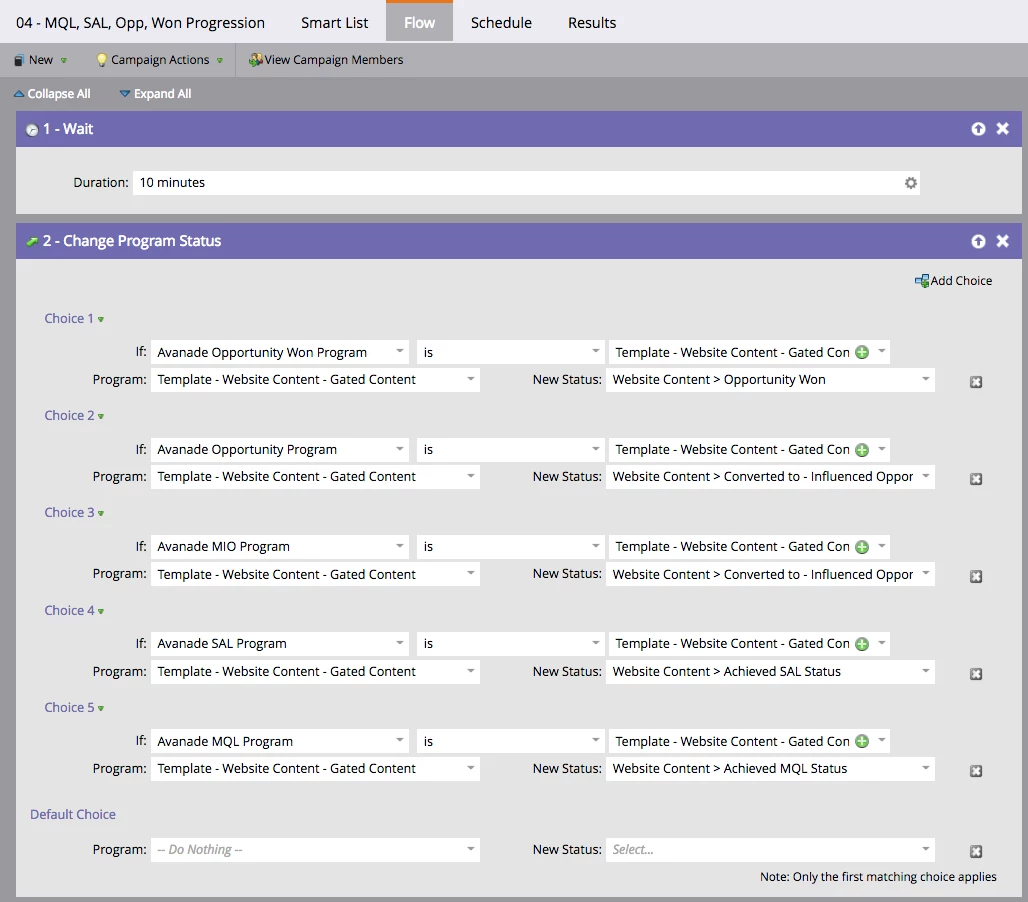Open Campaign Actions dropdown
1028x902 pixels.
[159, 60]
